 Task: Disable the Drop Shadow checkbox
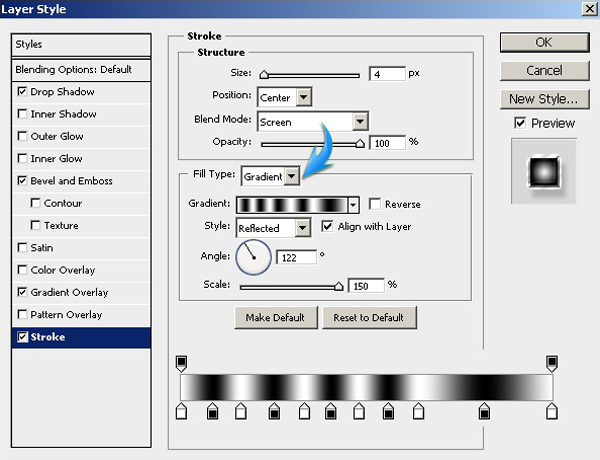23,92
